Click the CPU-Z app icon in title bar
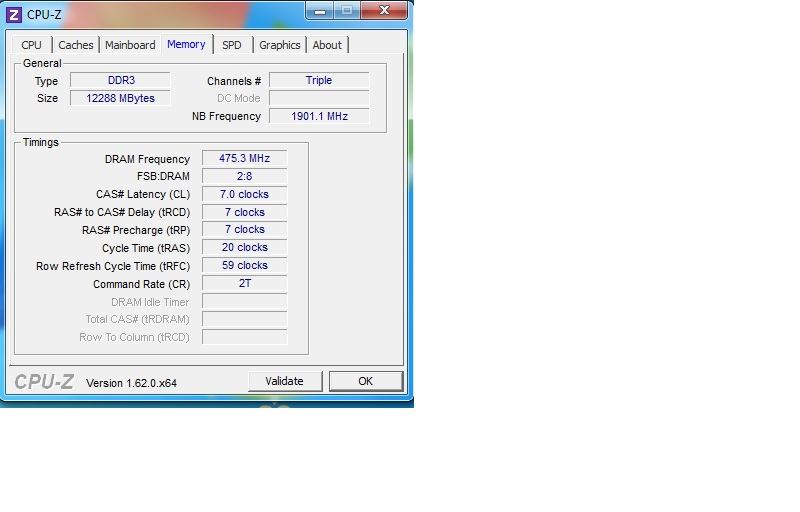The image size is (800, 512). coord(14,14)
